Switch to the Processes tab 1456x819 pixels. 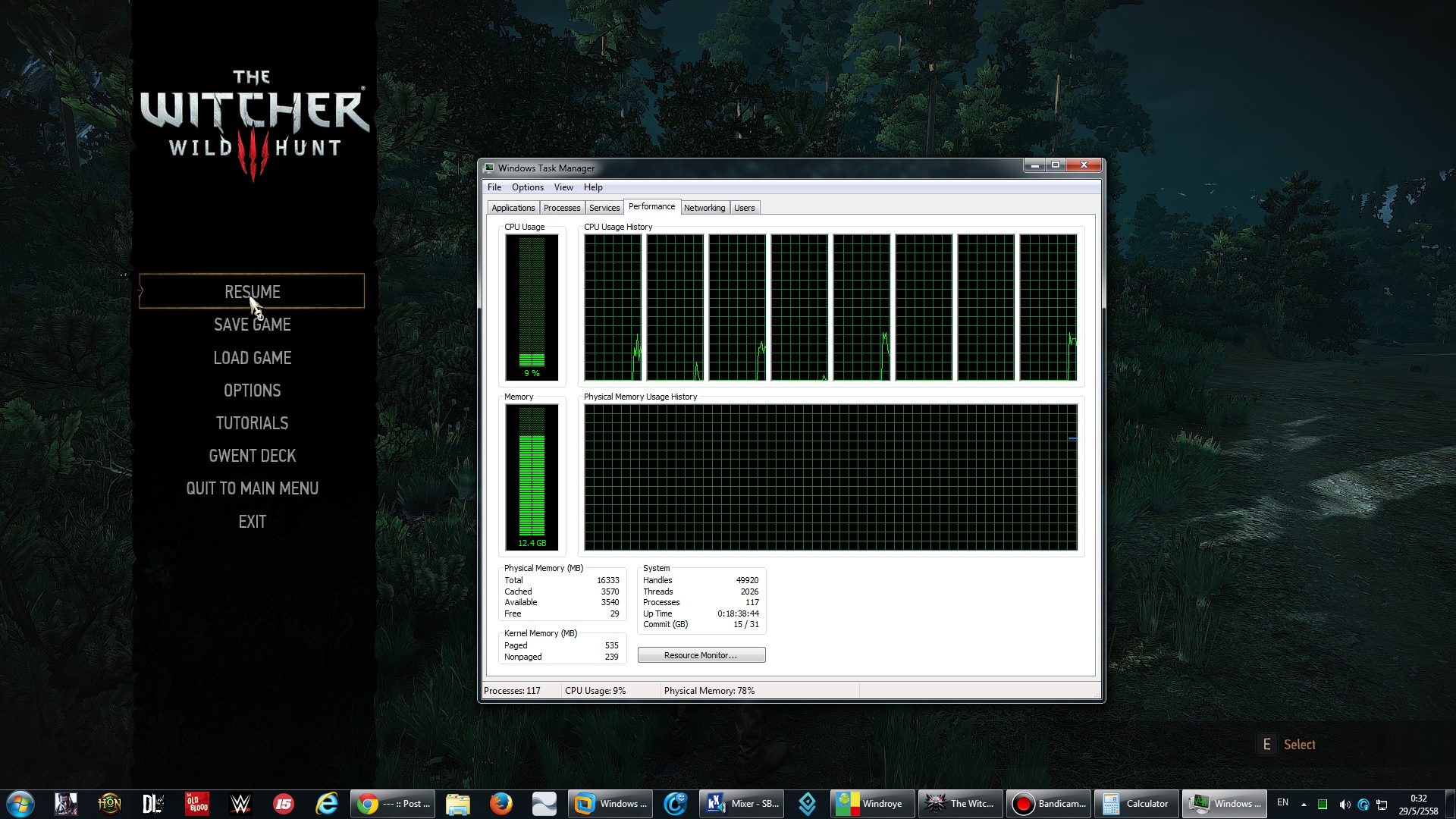tap(561, 208)
